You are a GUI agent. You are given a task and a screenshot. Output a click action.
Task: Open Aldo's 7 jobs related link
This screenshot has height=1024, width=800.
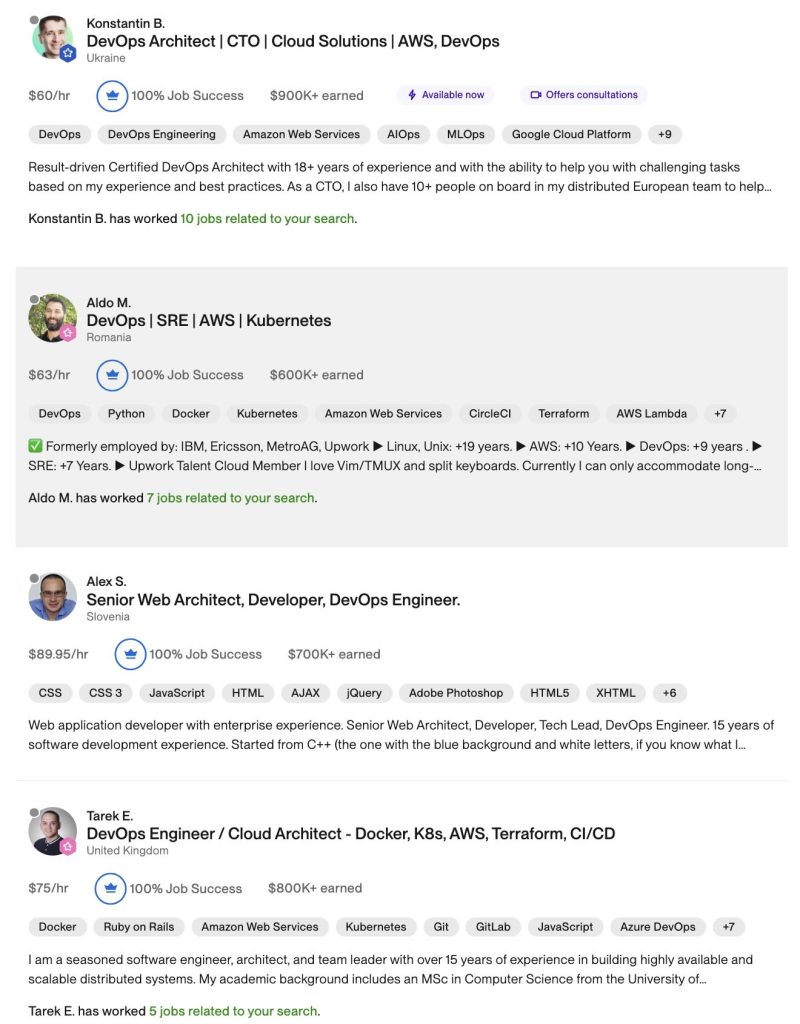click(x=231, y=498)
